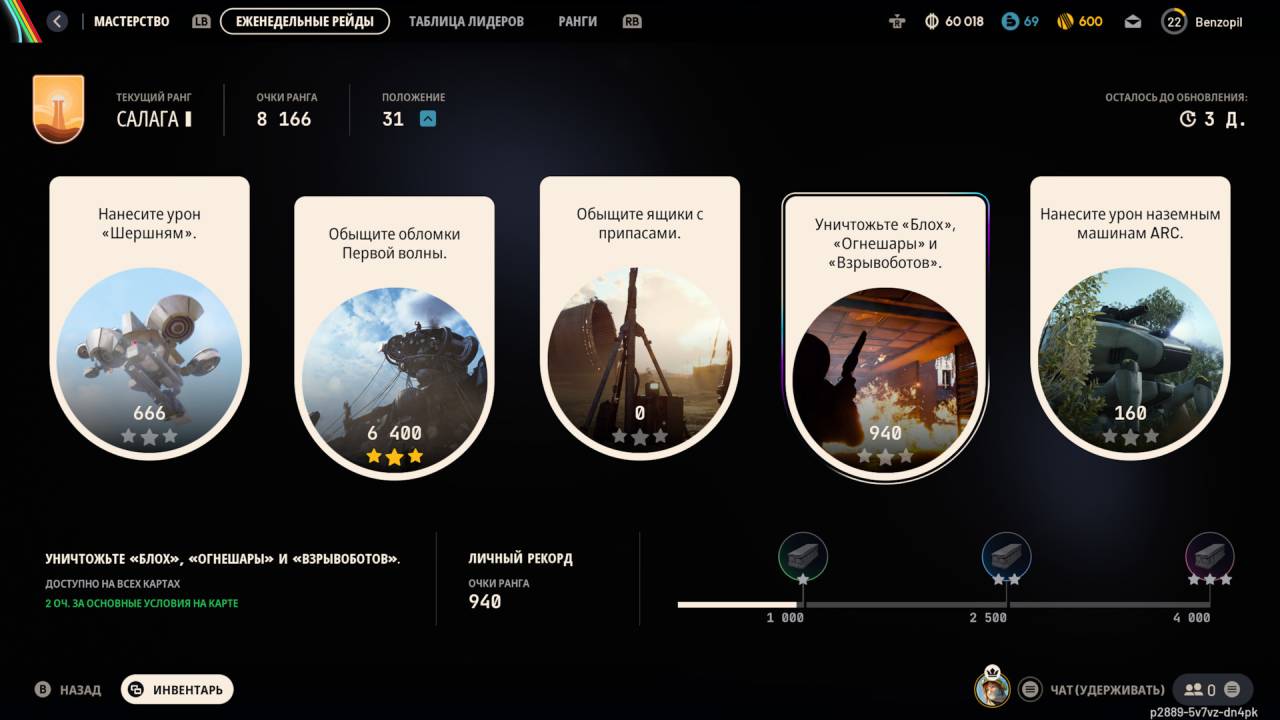The width and height of the screenshot is (1280, 720).
Task: Click the Салага rank badge emblem
Action: coord(58,109)
